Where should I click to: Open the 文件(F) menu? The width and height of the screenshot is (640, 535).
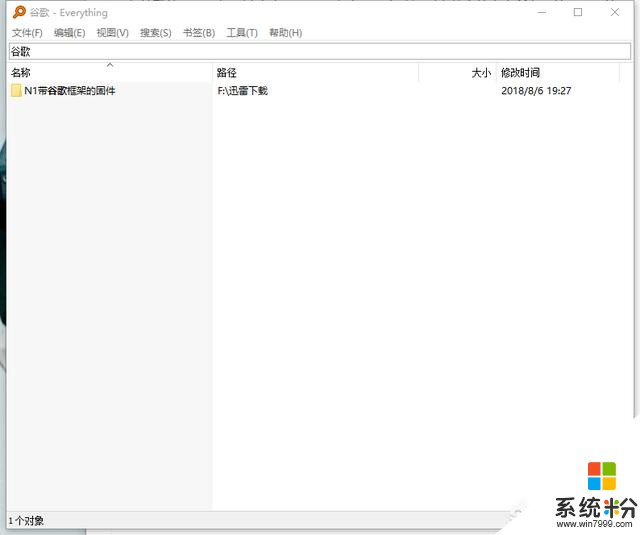[x=27, y=33]
